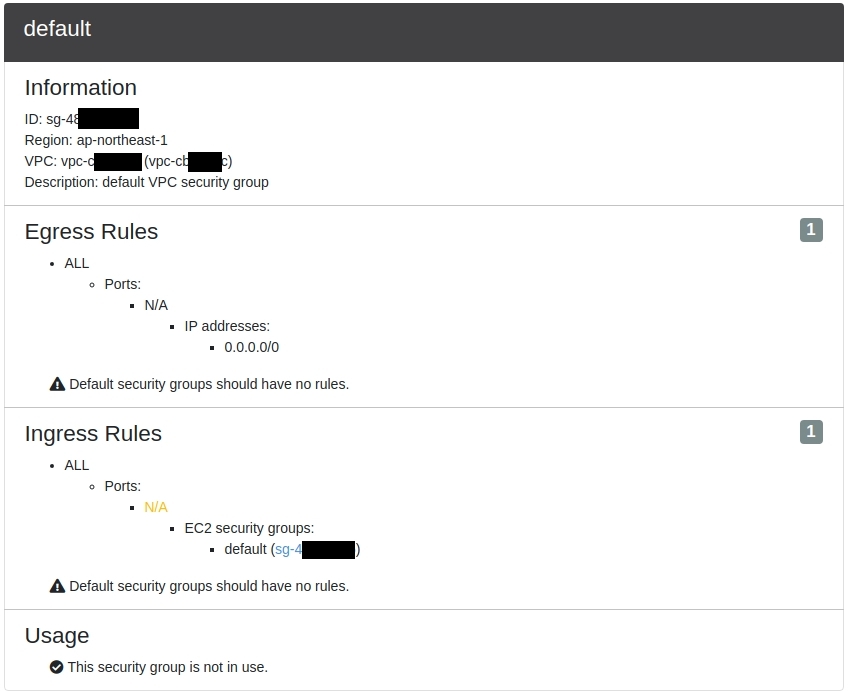Click the ap-northeast-1 region value
The image size is (848, 696).
pyautogui.click(x=119, y=140)
